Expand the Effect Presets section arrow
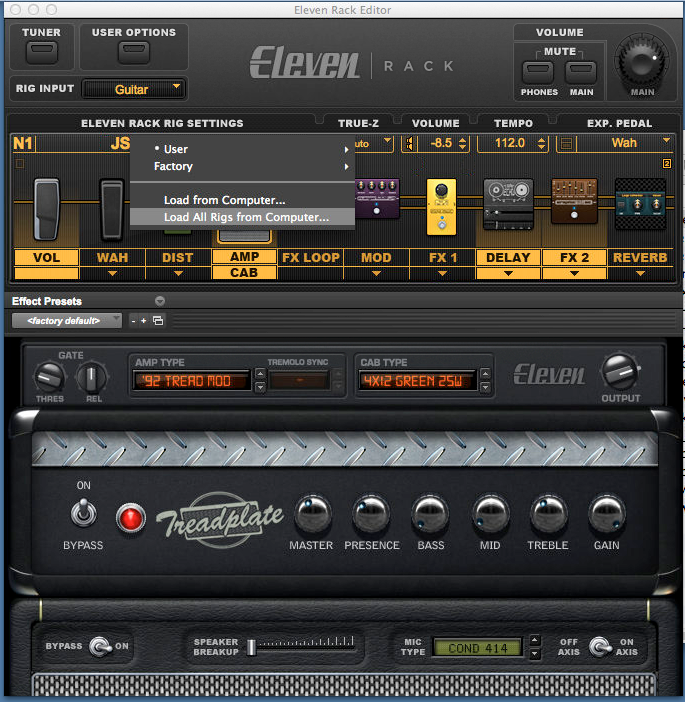Image resolution: width=685 pixels, height=702 pixels. tap(160, 301)
